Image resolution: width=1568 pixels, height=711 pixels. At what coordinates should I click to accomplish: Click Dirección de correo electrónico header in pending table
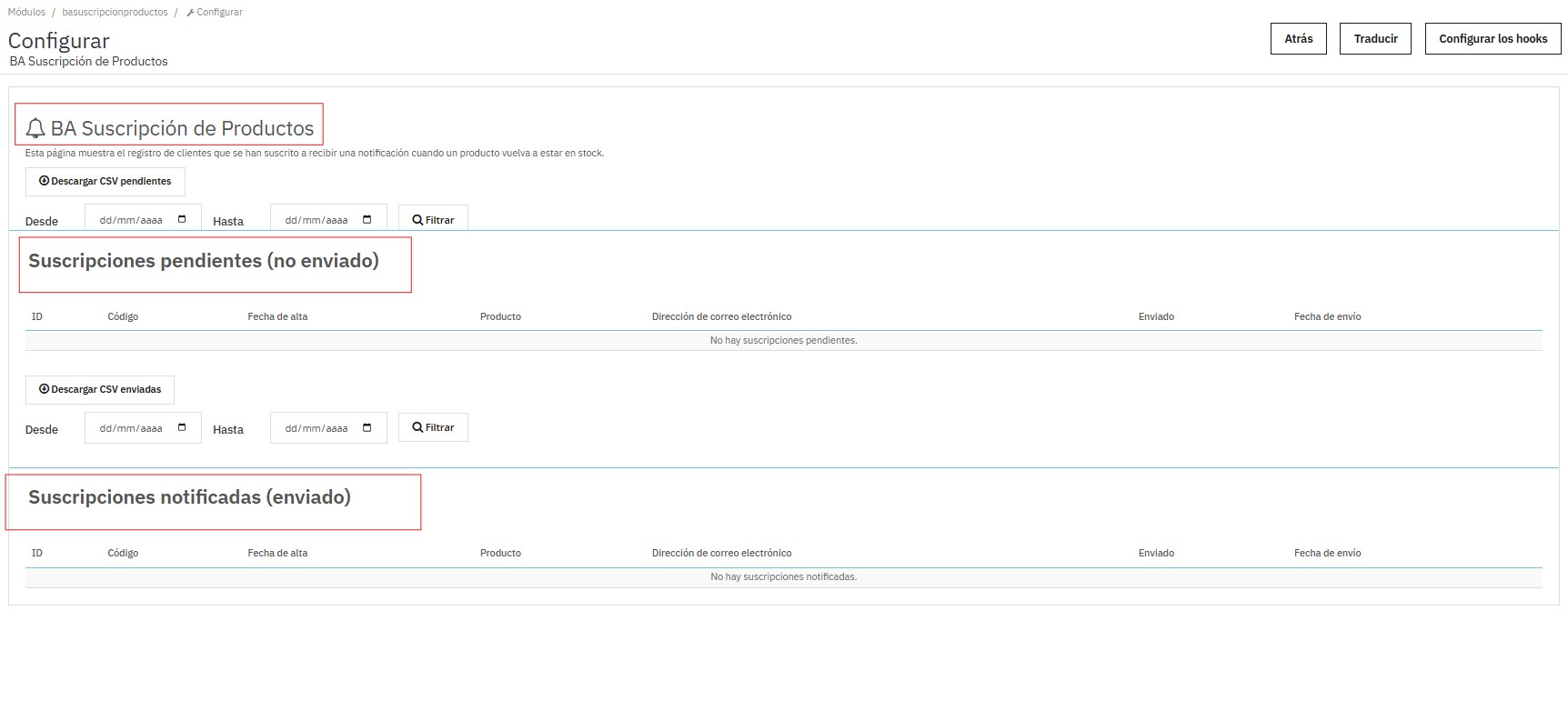pos(721,316)
